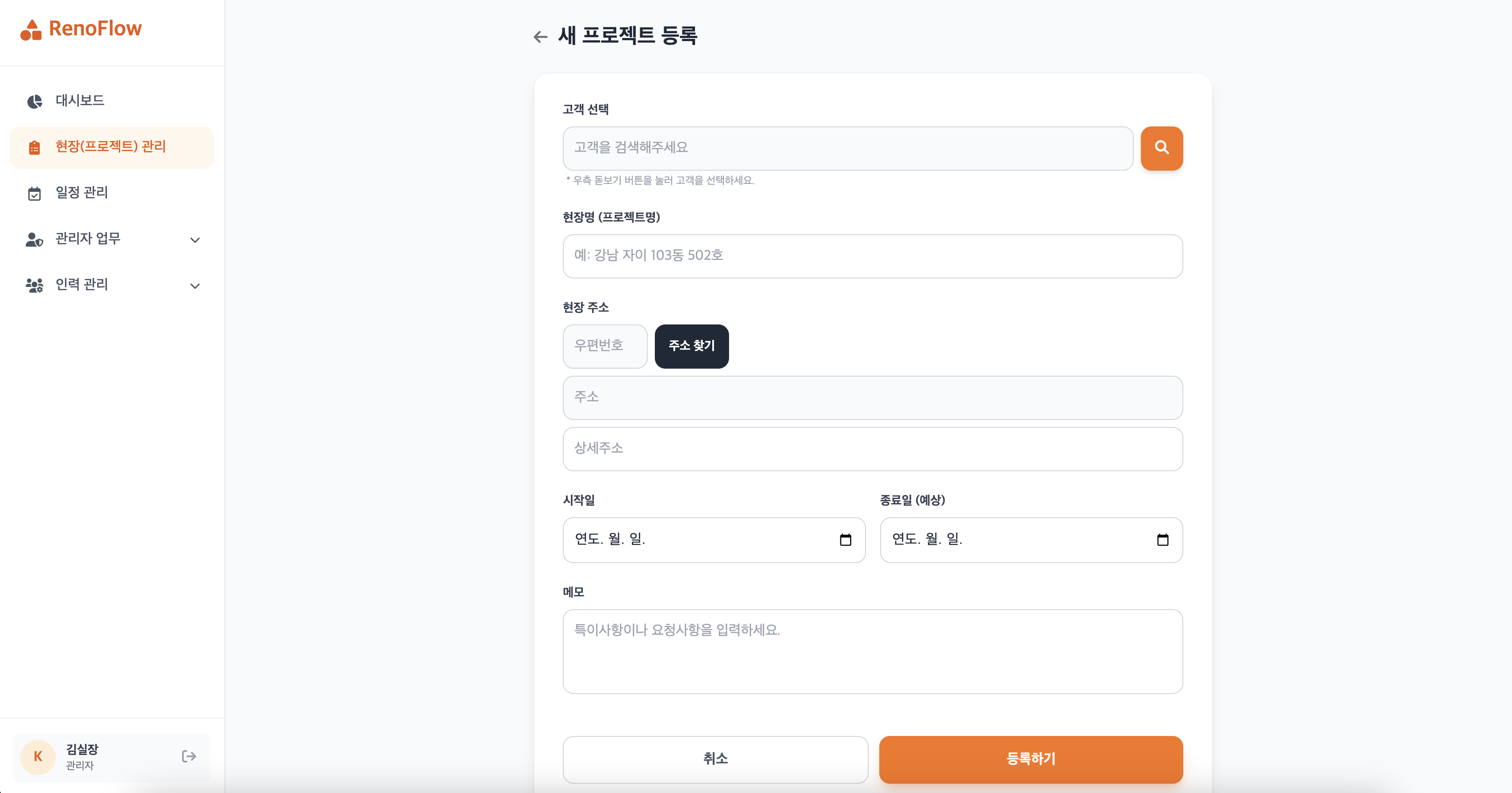Screen dimensions: 1512x793
Task: Go to 일정 관리 menu
Action: point(82,193)
